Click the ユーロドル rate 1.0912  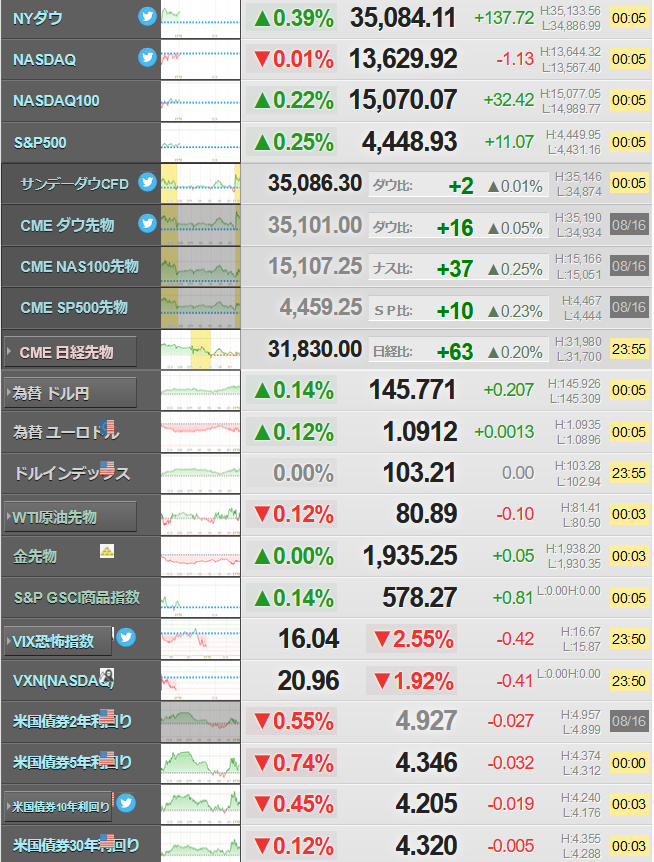pyautogui.click(x=420, y=432)
